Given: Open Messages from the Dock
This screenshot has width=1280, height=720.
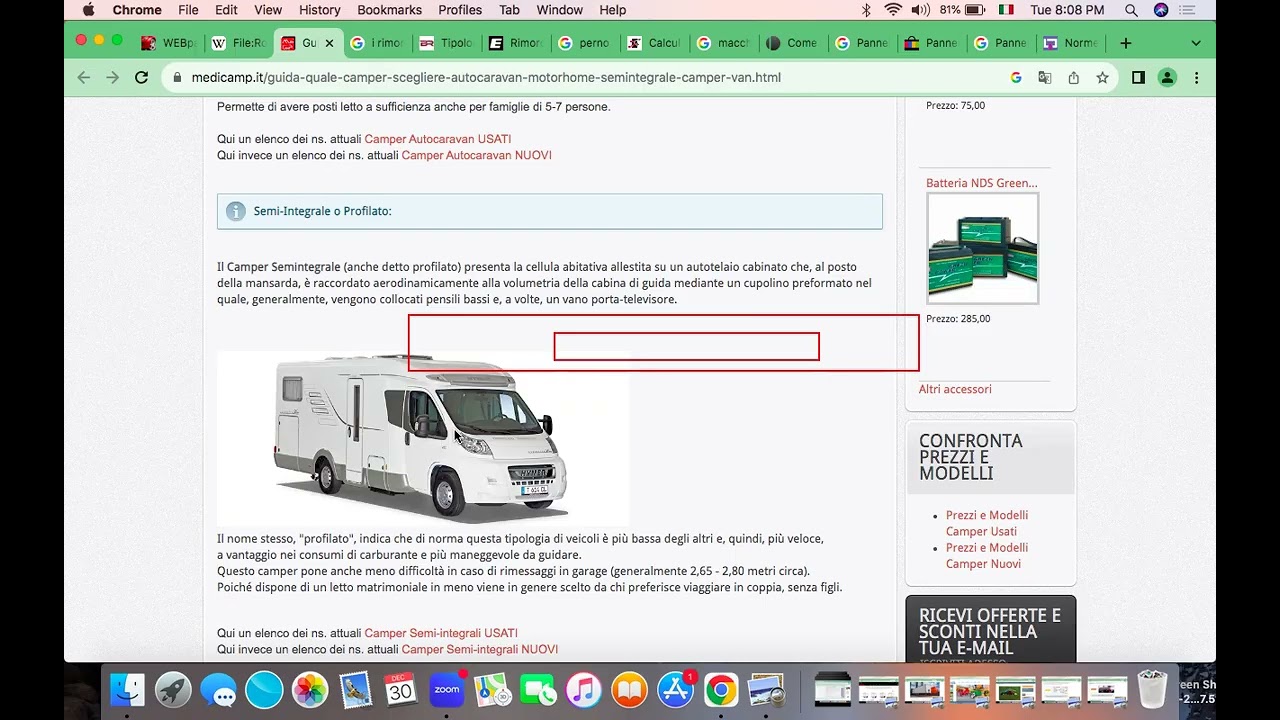Looking at the screenshot, I should point(218,690).
